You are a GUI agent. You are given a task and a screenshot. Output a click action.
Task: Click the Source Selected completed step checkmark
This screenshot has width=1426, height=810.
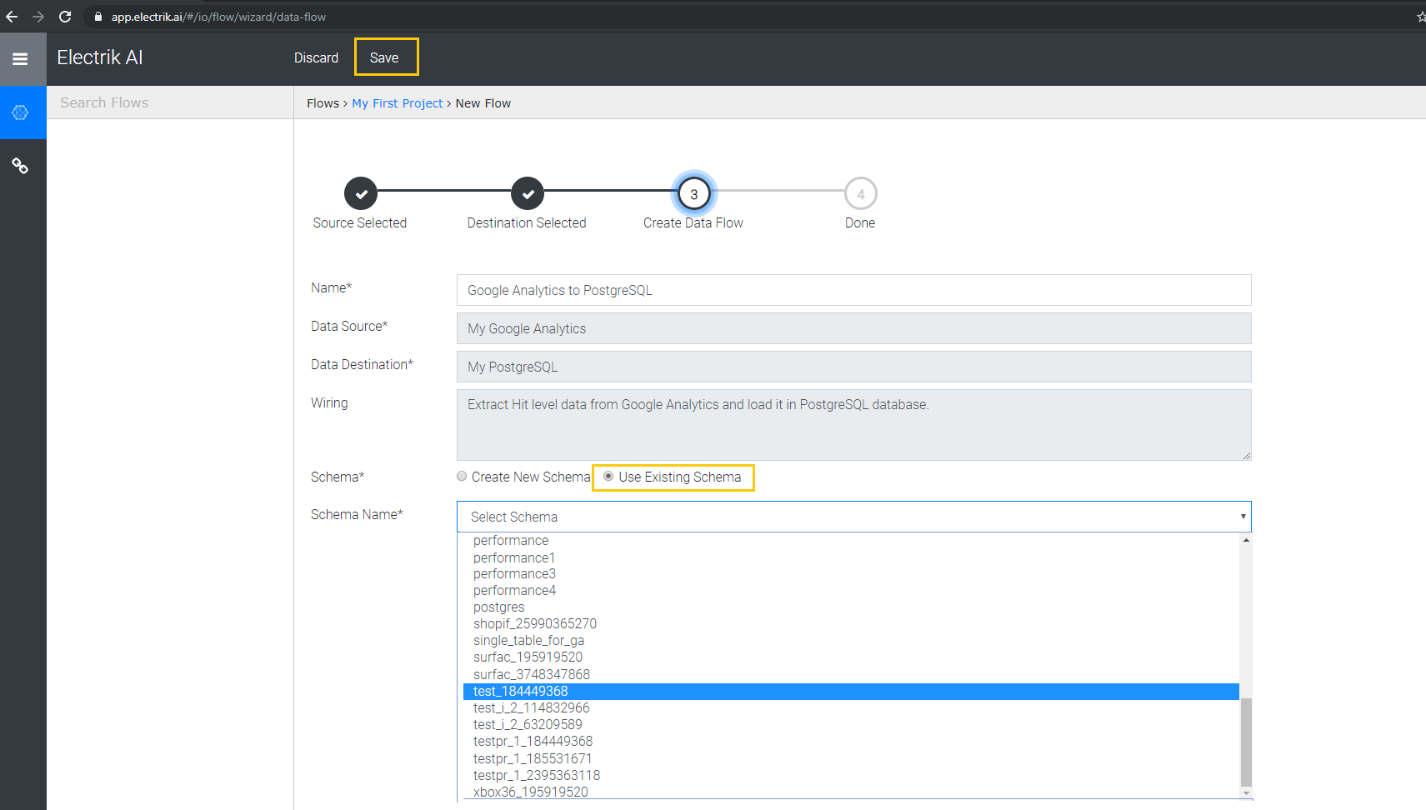pos(361,193)
